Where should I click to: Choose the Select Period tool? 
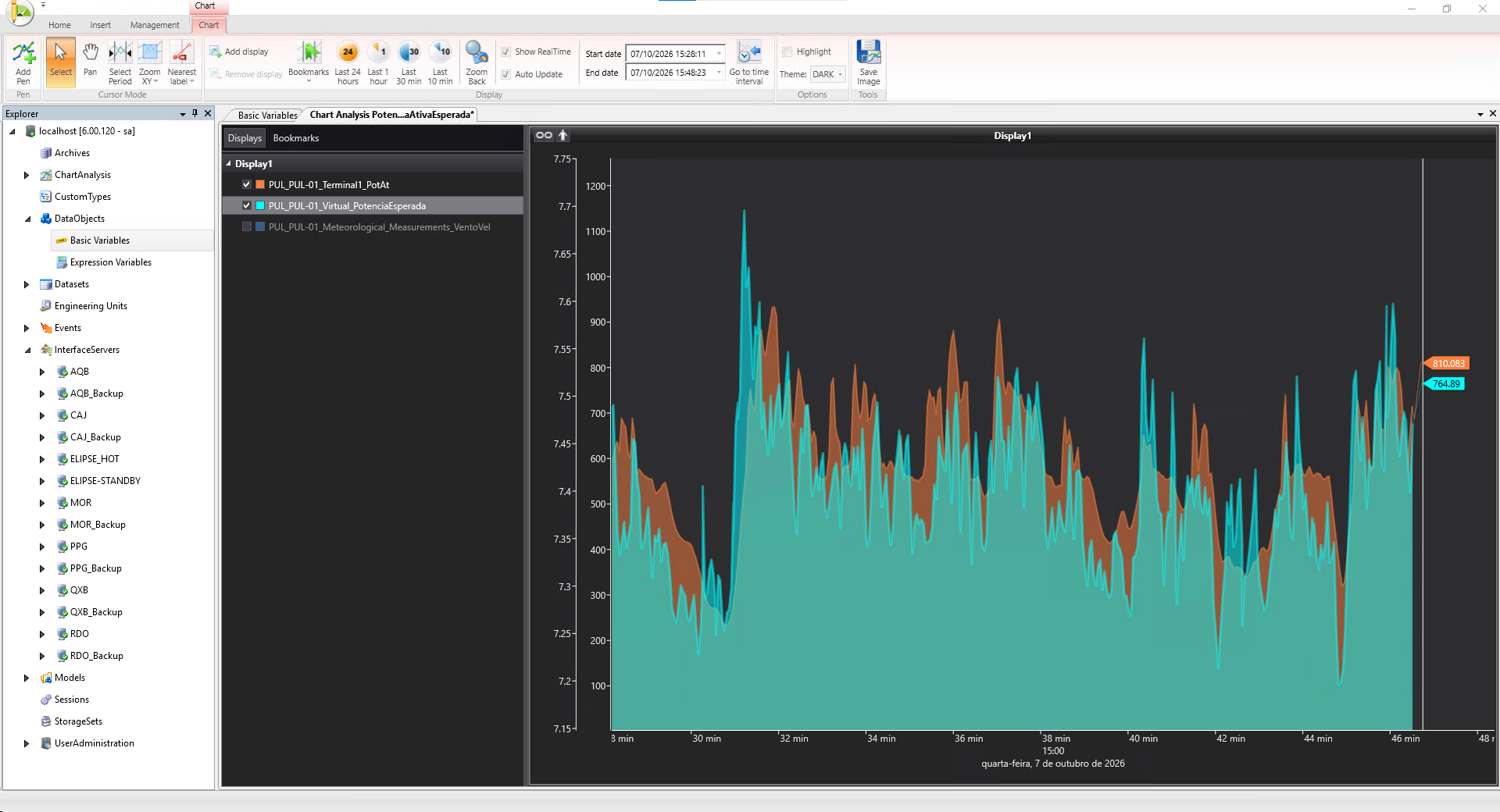tap(120, 62)
